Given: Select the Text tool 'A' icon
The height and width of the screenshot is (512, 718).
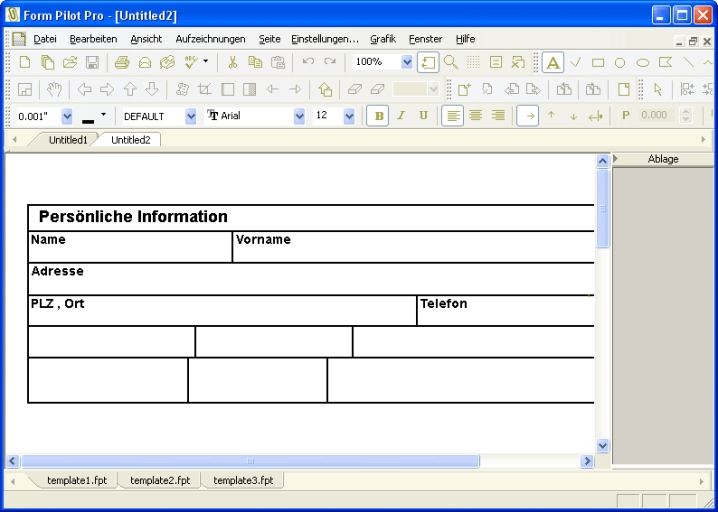Looking at the screenshot, I should (554, 62).
